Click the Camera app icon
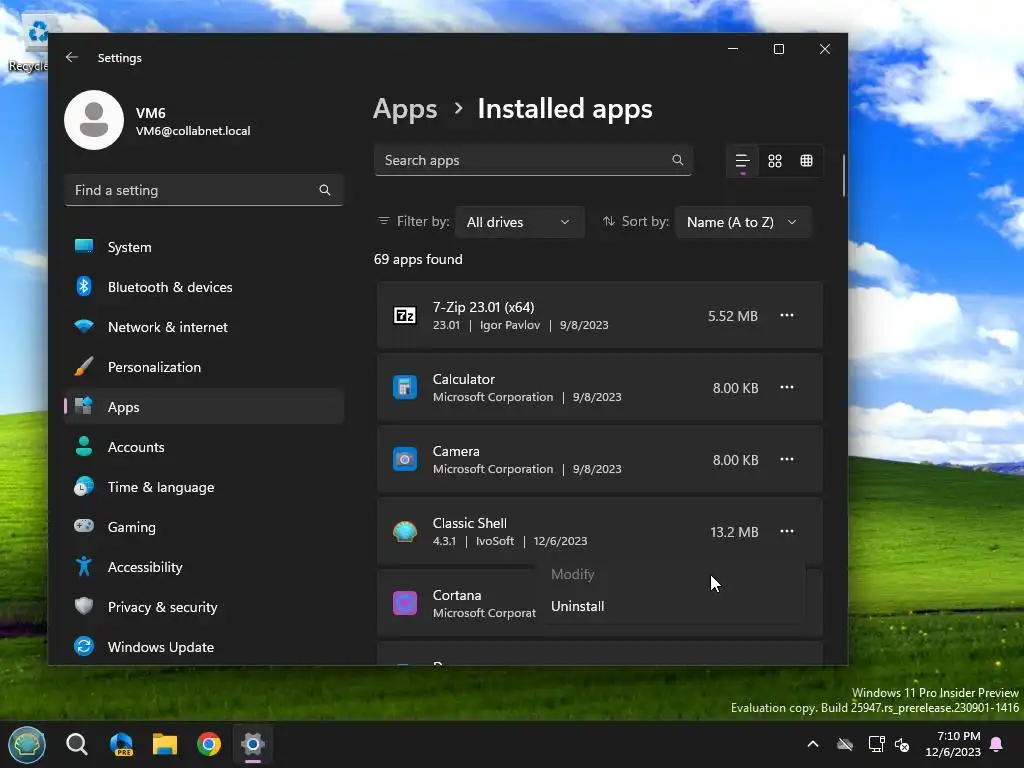This screenshot has height=768, width=1024. [405, 459]
